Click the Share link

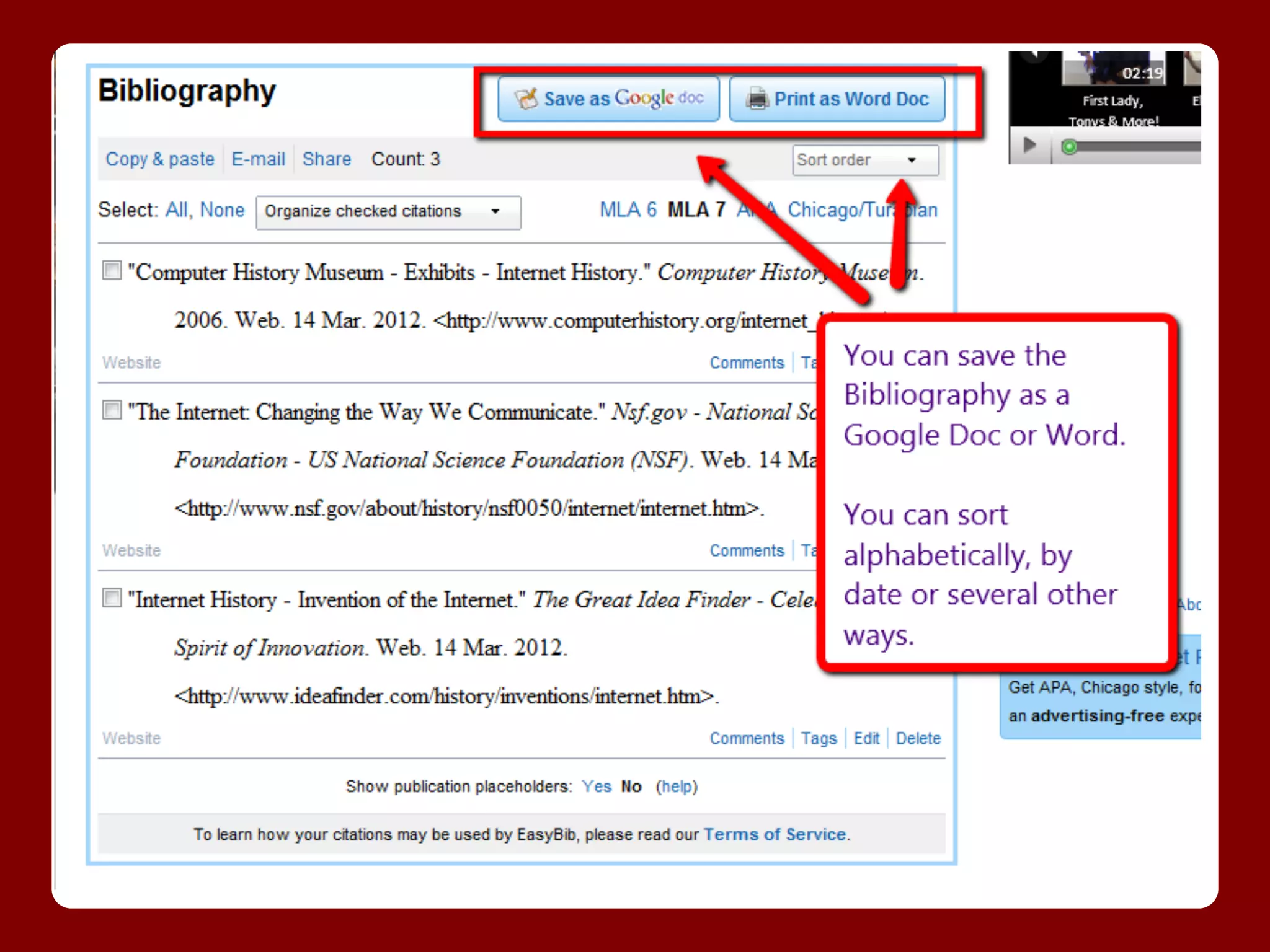pos(326,159)
